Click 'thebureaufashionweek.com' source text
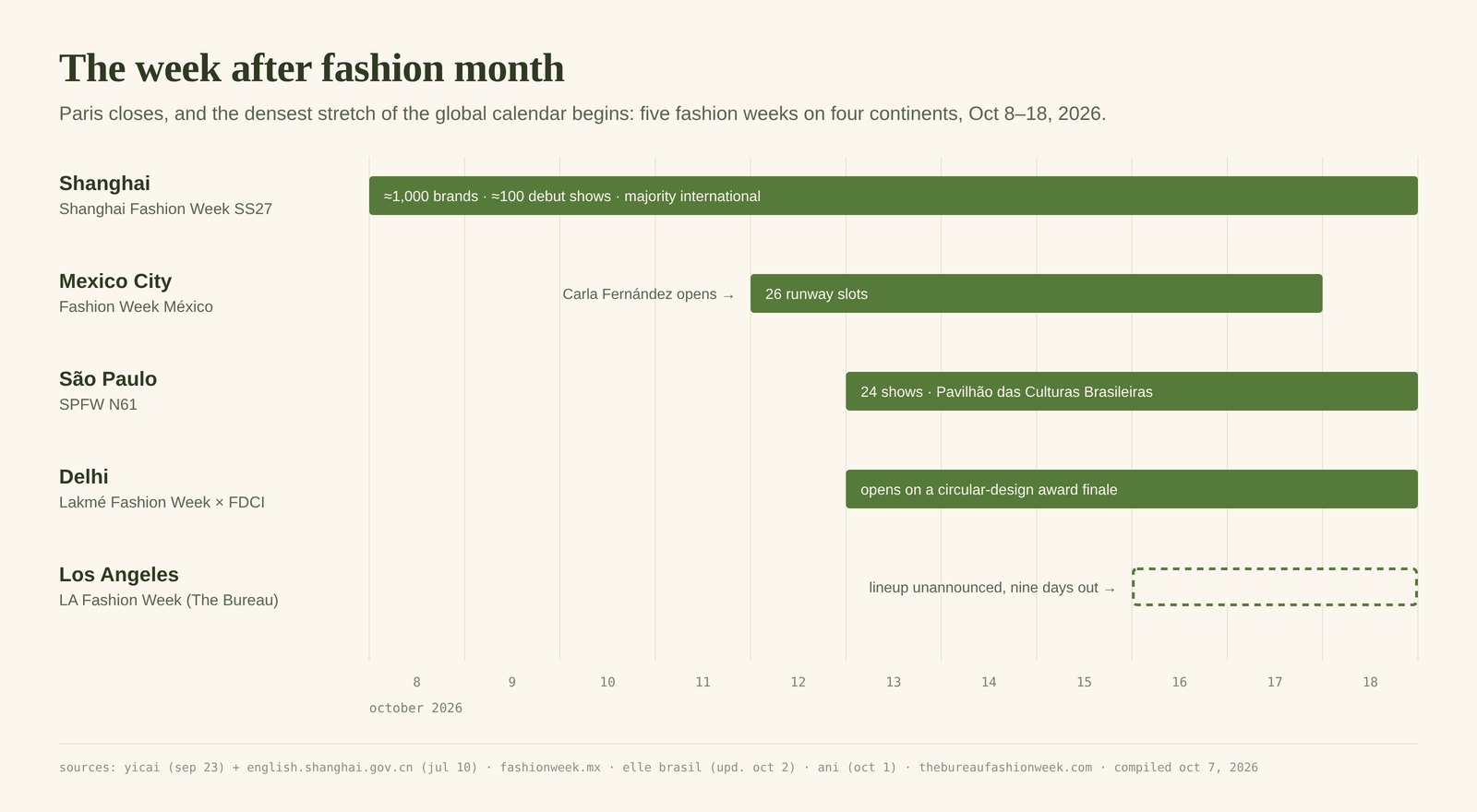 pyautogui.click(x=1005, y=767)
